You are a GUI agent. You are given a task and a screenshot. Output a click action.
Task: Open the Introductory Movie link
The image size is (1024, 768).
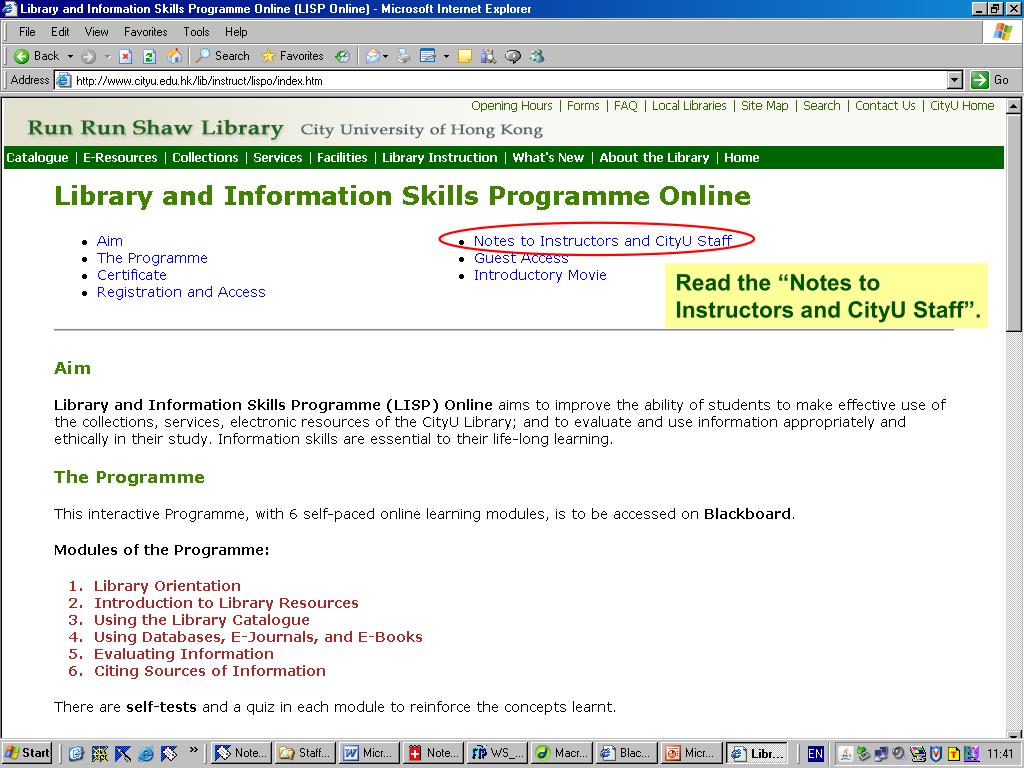(x=540, y=275)
